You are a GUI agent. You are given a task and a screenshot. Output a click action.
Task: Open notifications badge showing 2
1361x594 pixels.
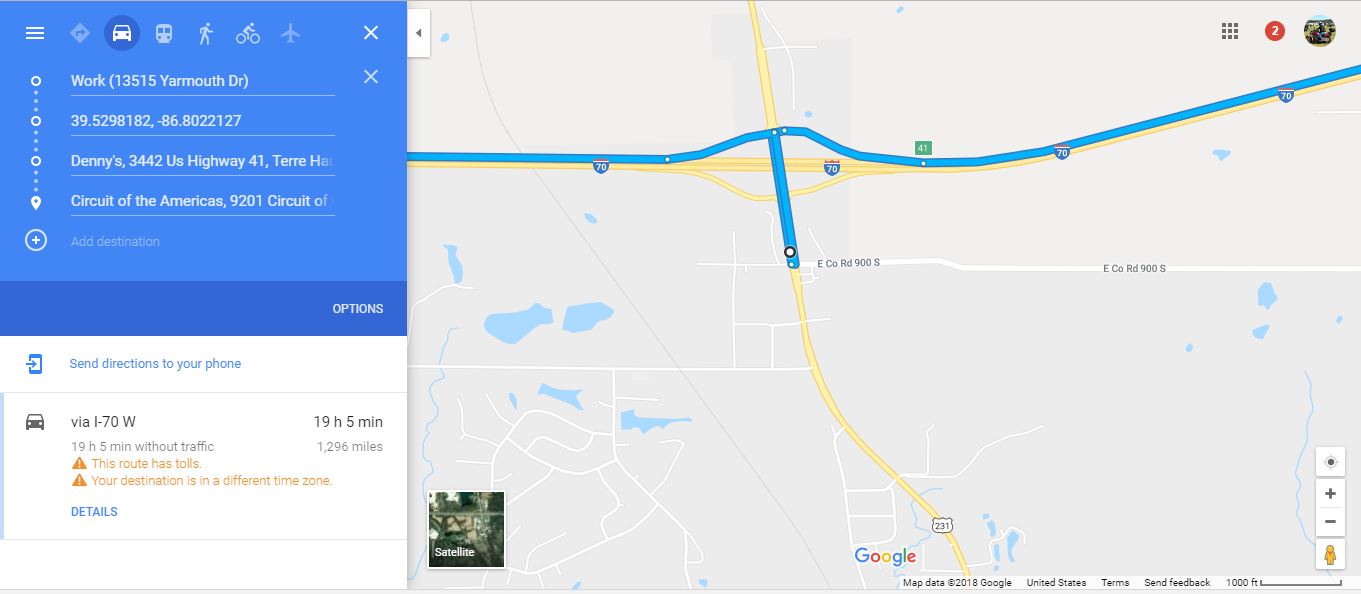point(1274,31)
